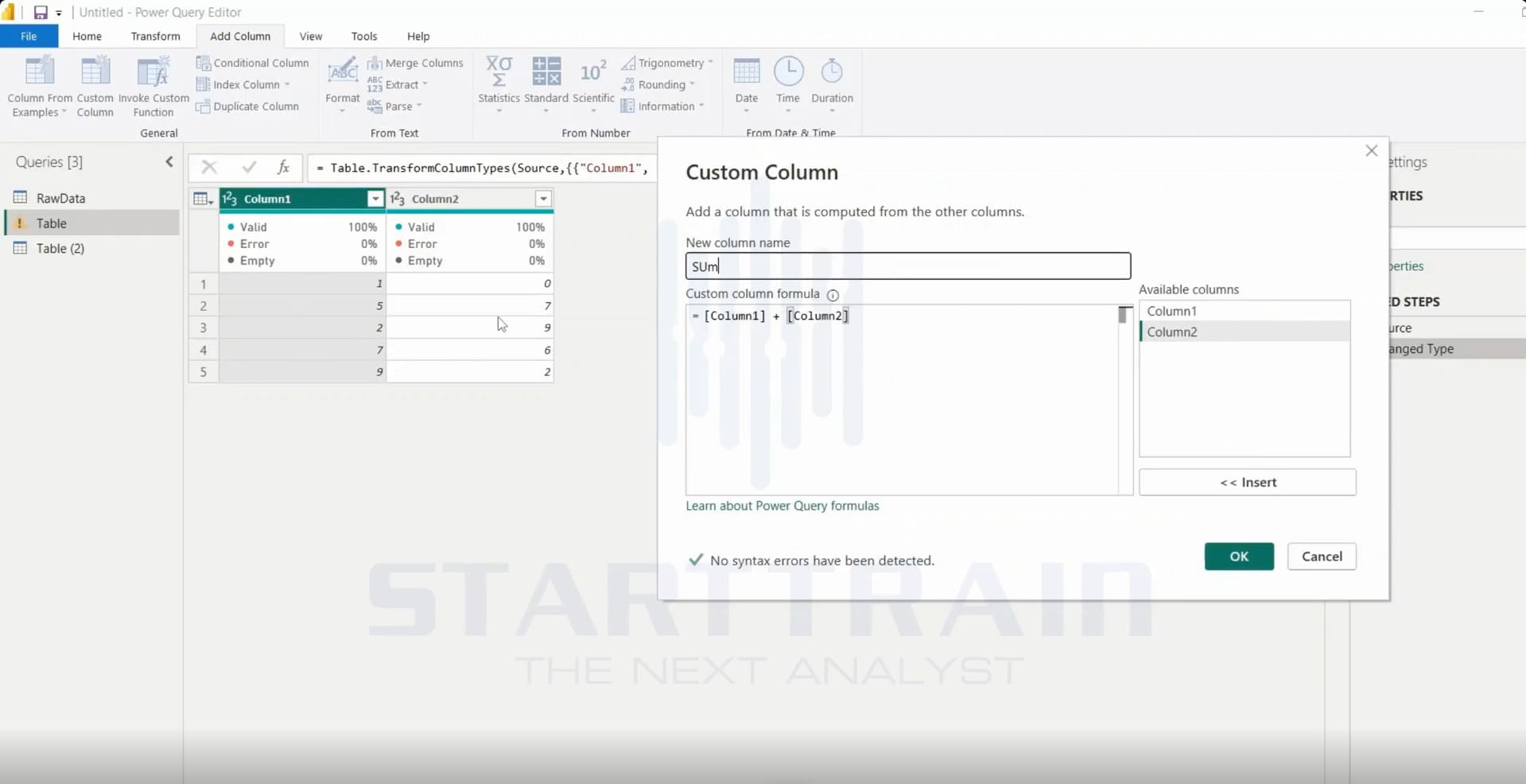The height and width of the screenshot is (784, 1526).
Task: Click the table menu icon in grid corner
Action: coord(204,199)
